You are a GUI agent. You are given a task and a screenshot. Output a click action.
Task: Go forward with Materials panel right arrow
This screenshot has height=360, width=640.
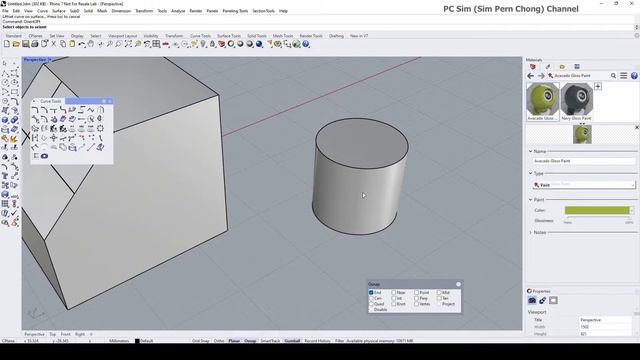pos(541,76)
